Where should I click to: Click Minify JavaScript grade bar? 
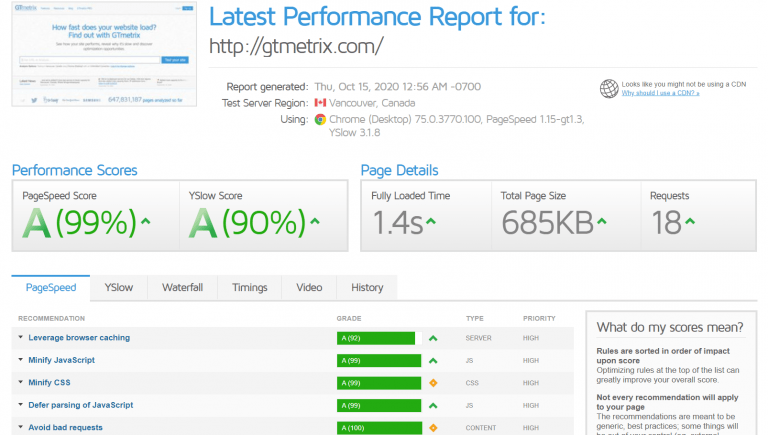point(379,361)
